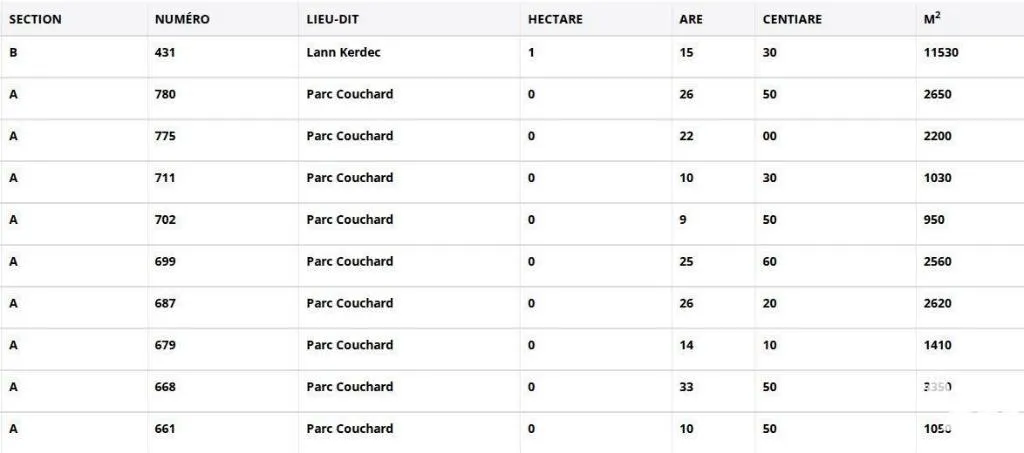Click parcel number 775
This screenshot has width=1024, height=453.
tap(165, 136)
